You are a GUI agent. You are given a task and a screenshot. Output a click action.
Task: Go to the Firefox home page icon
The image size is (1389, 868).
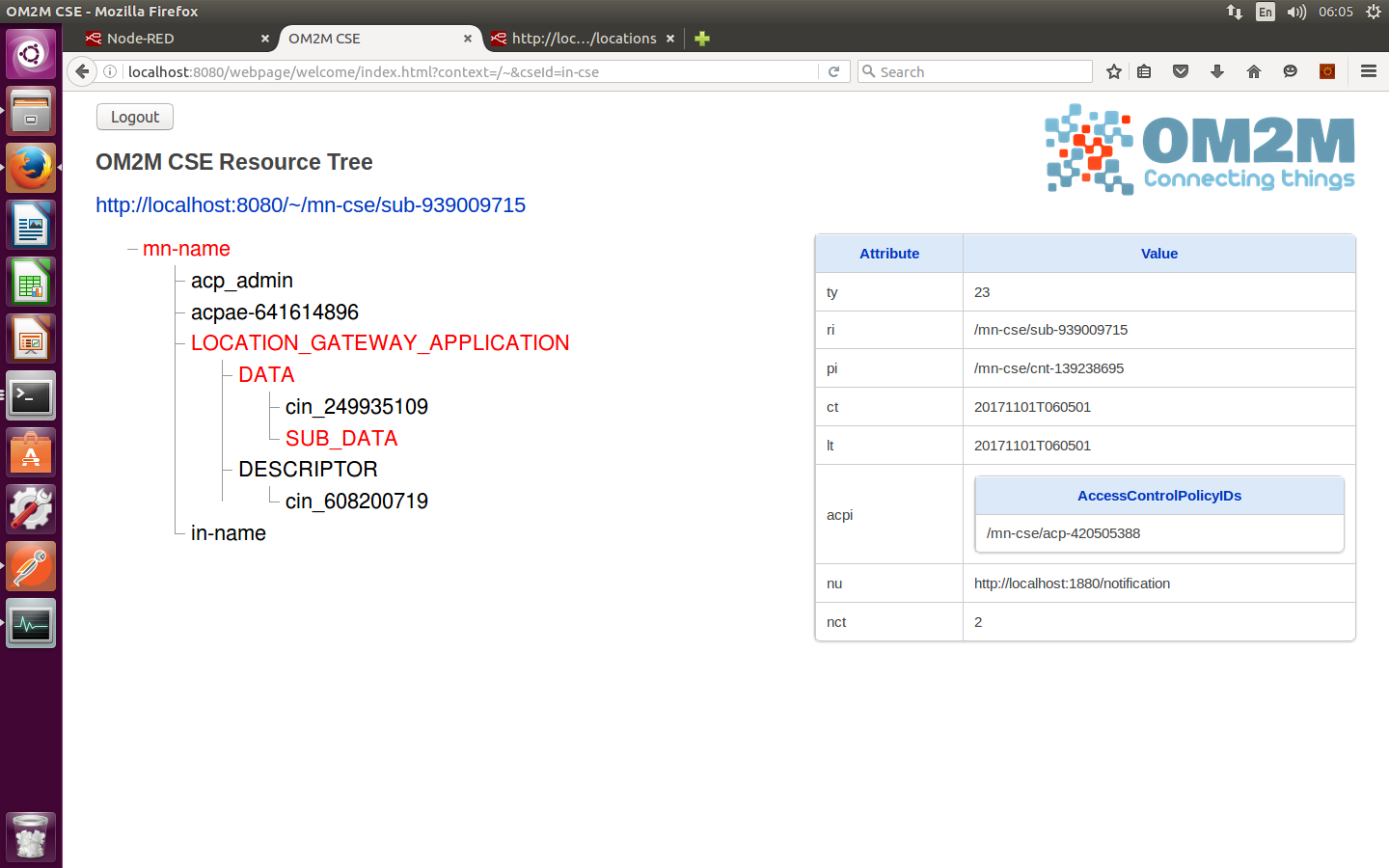point(1254,71)
